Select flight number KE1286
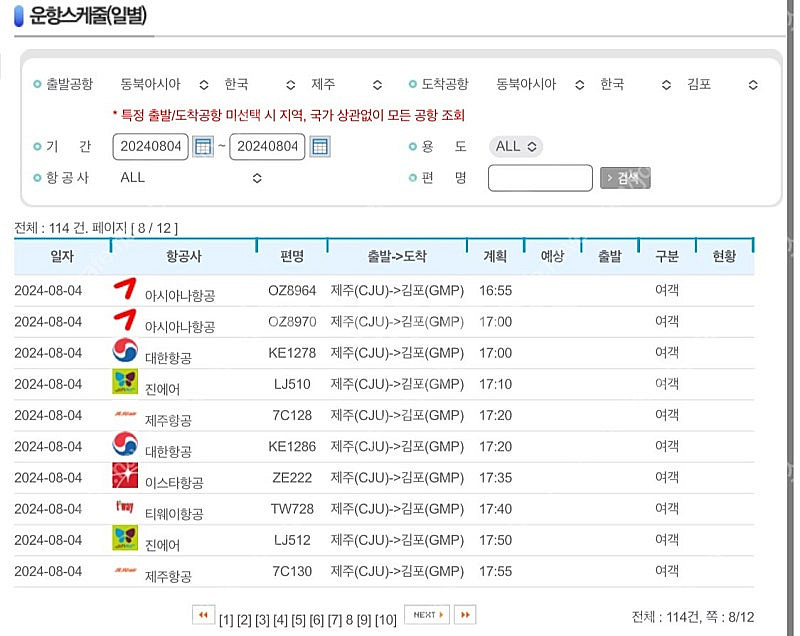Viewport: 800px width, 636px height. click(292, 446)
